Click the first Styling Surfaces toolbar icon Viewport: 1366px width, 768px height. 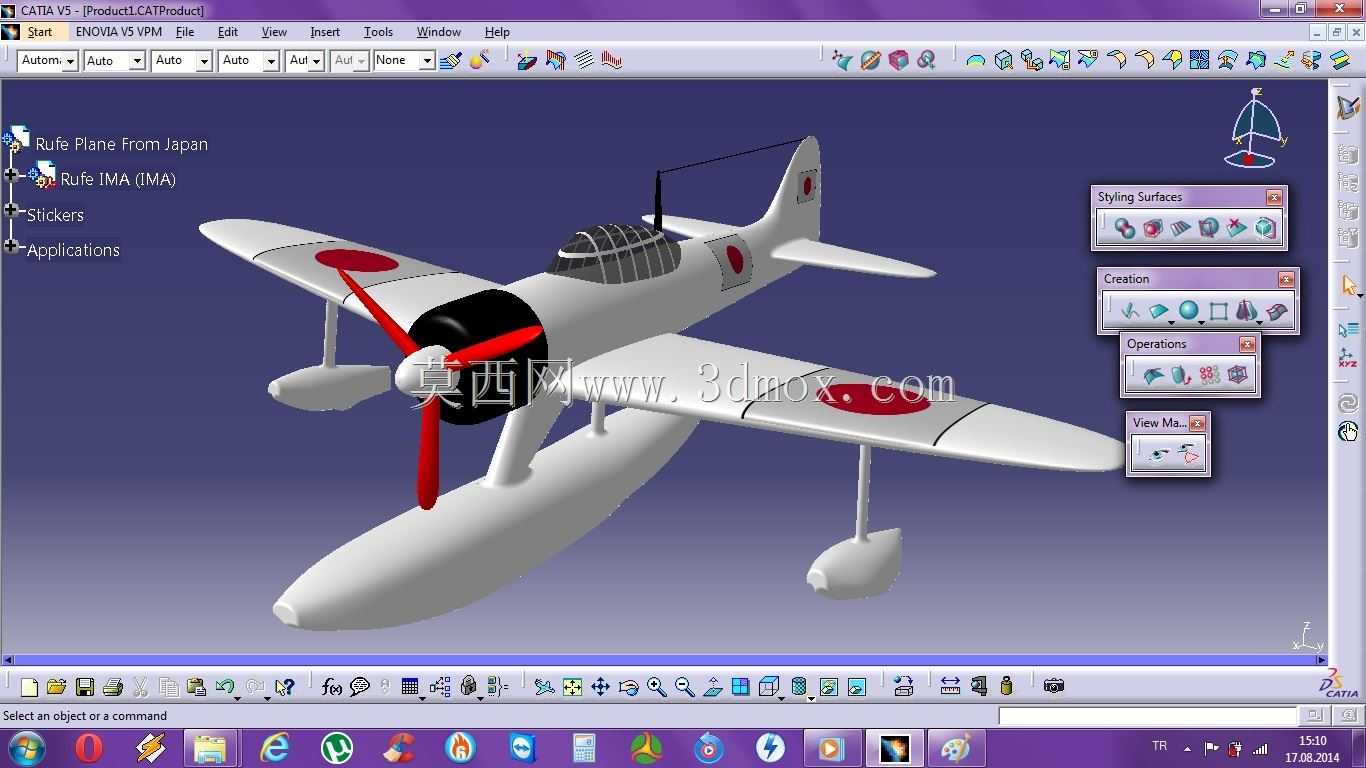coord(1125,229)
